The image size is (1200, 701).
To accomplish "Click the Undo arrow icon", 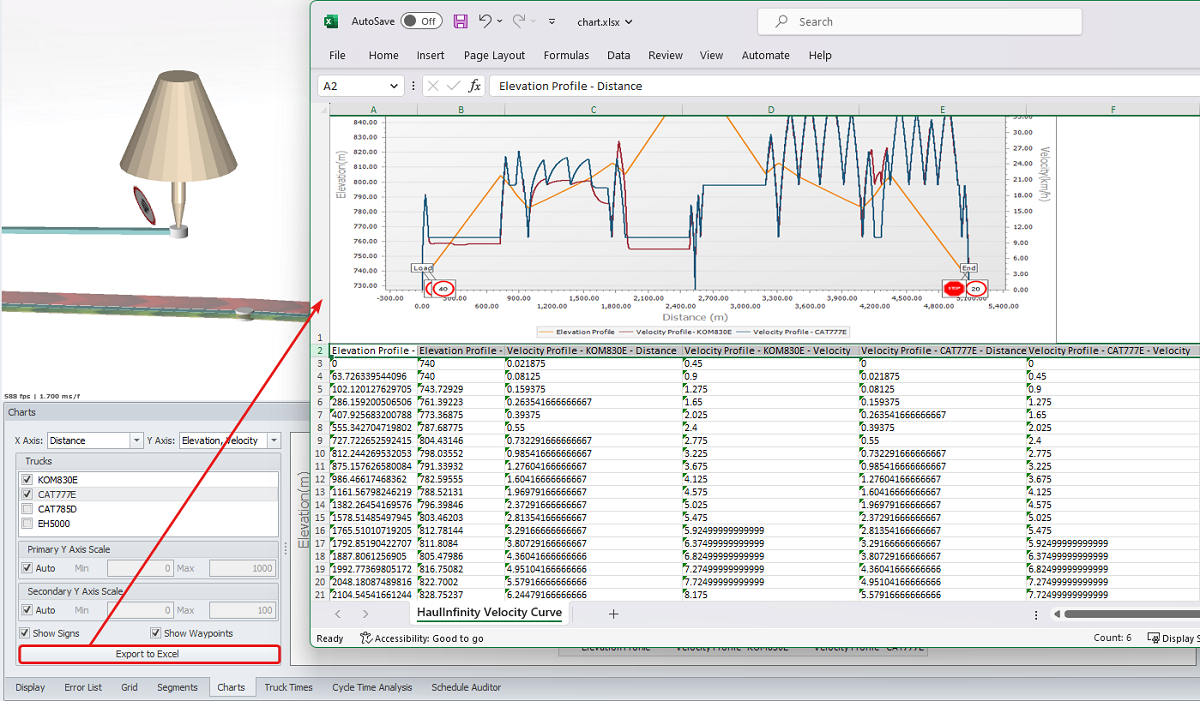I will (x=485, y=21).
